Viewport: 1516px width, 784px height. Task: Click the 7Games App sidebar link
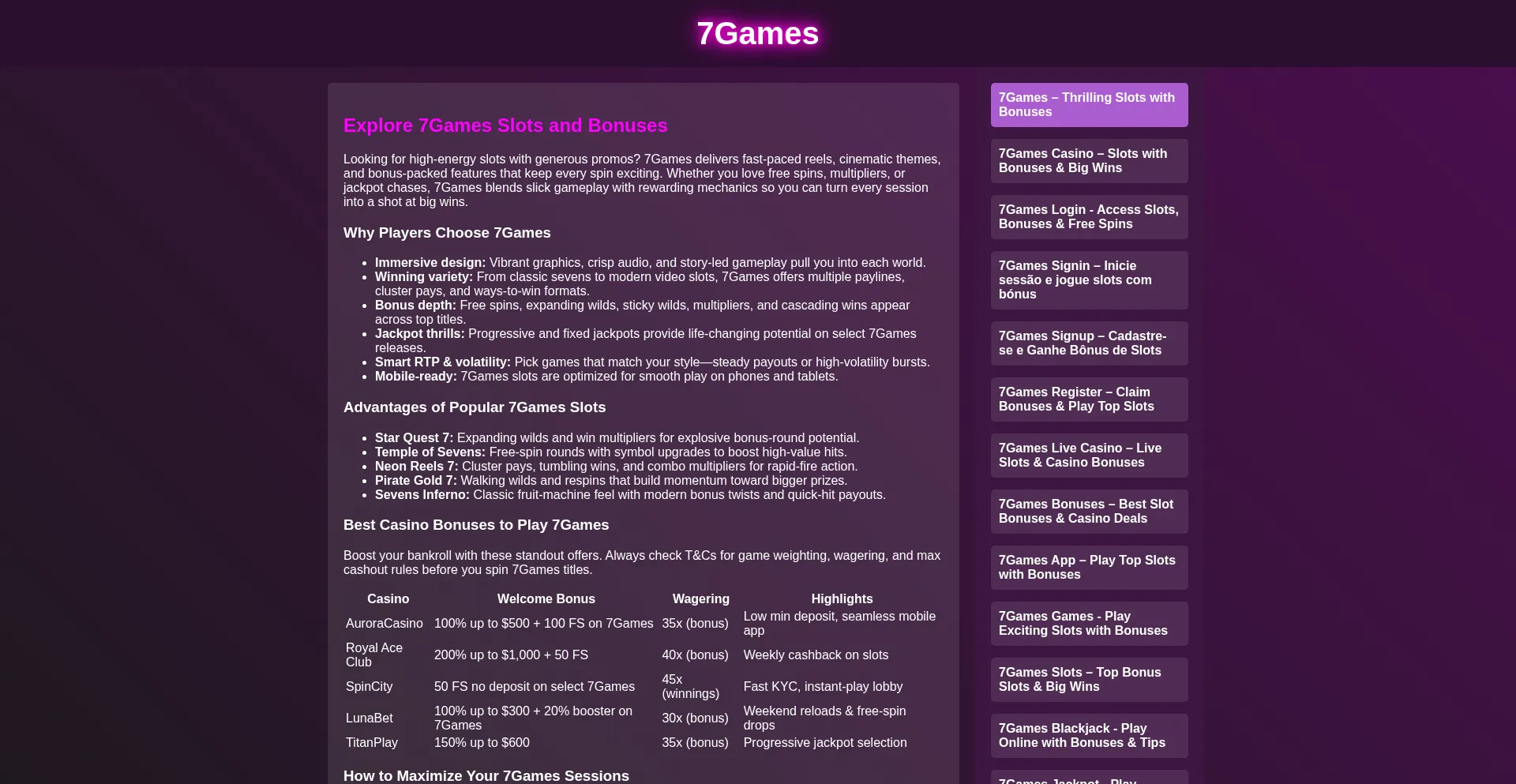tap(1089, 568)
